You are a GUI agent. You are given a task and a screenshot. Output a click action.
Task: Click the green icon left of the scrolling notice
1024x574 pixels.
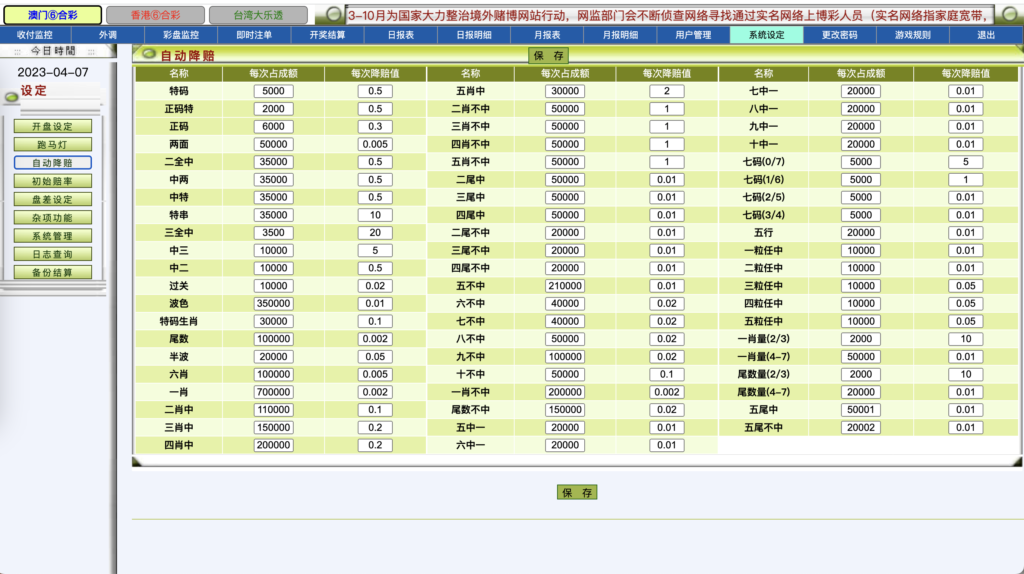coord(334,16)
